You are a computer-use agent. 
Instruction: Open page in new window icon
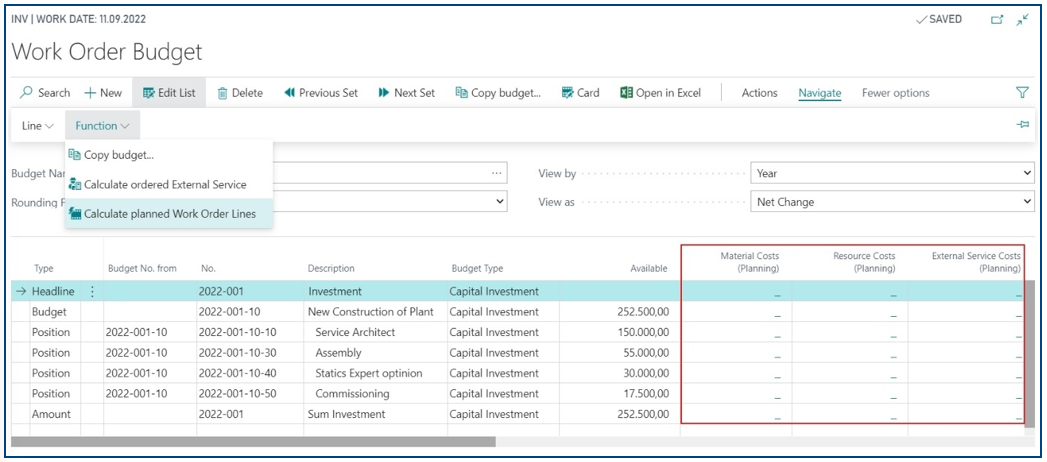pyautogui.click(x=997, y=20)
